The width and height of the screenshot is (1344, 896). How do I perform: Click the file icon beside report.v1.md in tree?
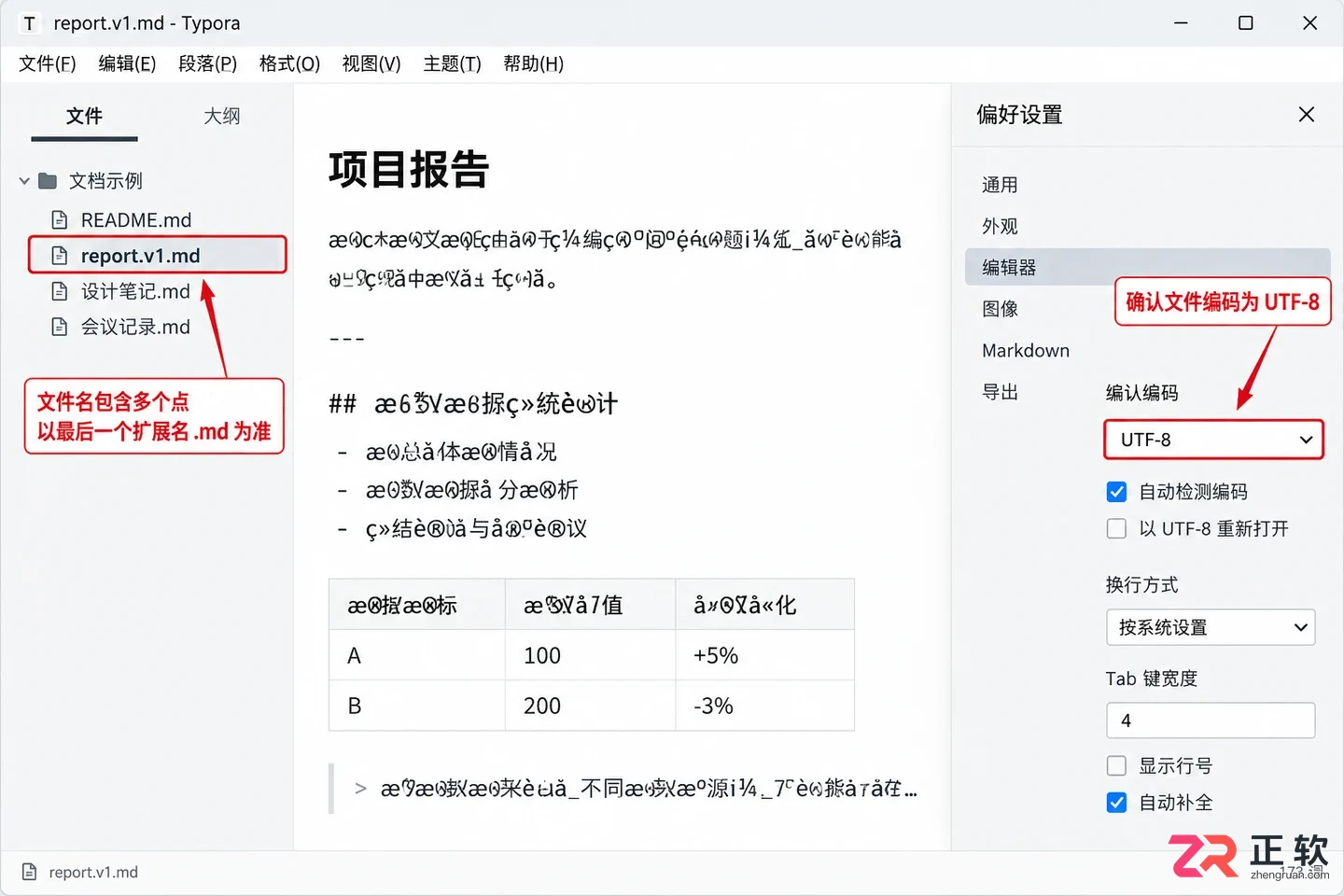(59, 256)
